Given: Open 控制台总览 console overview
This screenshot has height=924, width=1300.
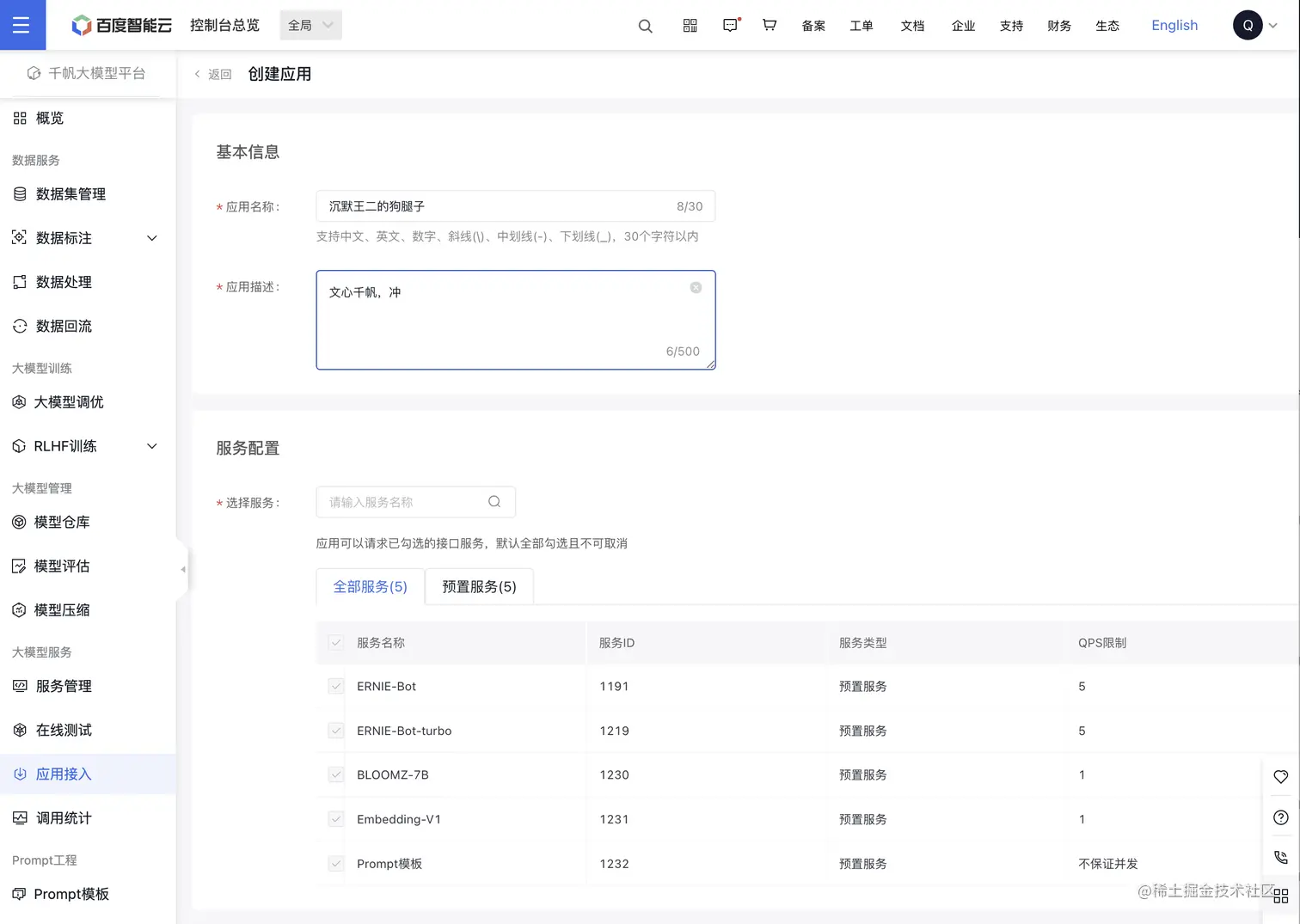Looking at the screenshot, I should 224,25.
